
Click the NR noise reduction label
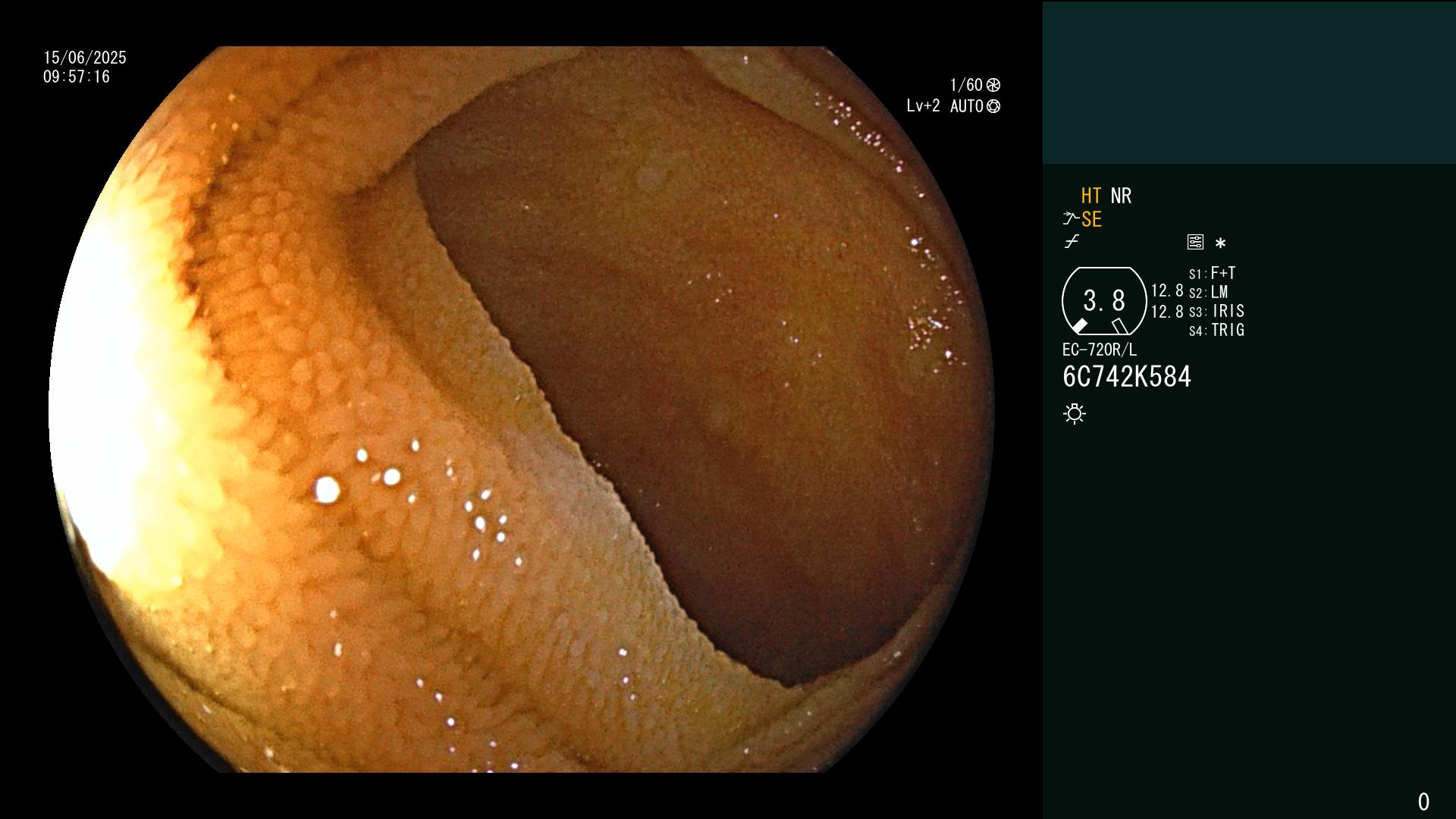click(1121, 196)
